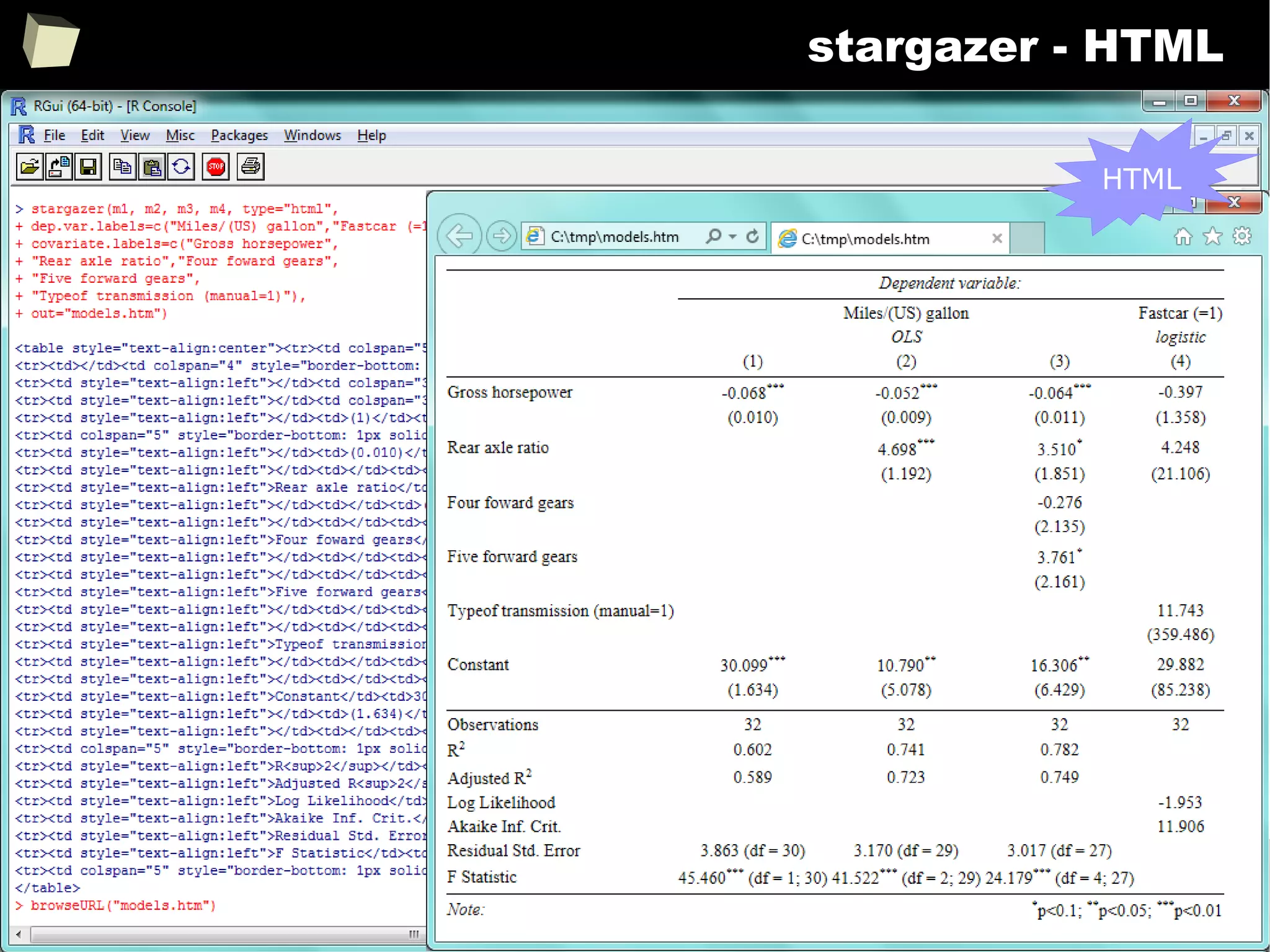Click the 'Five forward gears' row label
1270x952 pixels.
[x=512, y=557]
